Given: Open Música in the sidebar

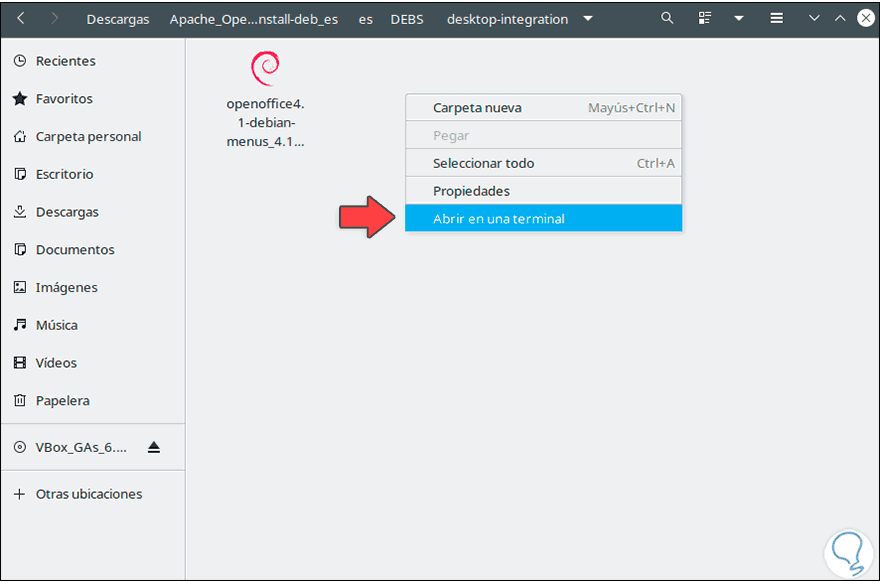Looking at the screenshot, I should [x=56, y=325].
